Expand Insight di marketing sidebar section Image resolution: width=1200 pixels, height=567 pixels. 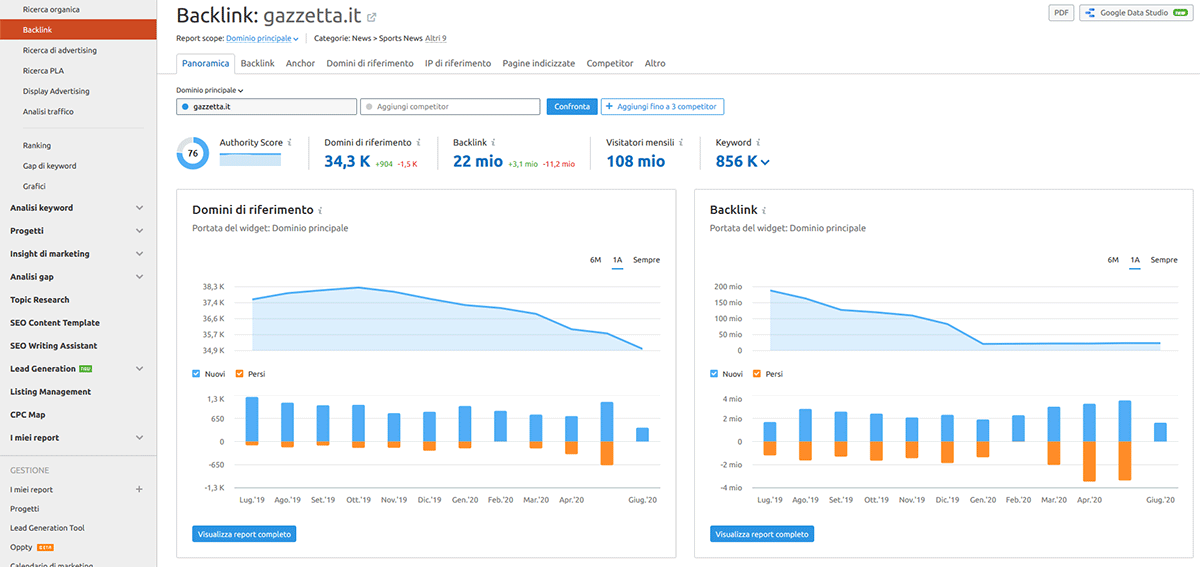(139, 254)
